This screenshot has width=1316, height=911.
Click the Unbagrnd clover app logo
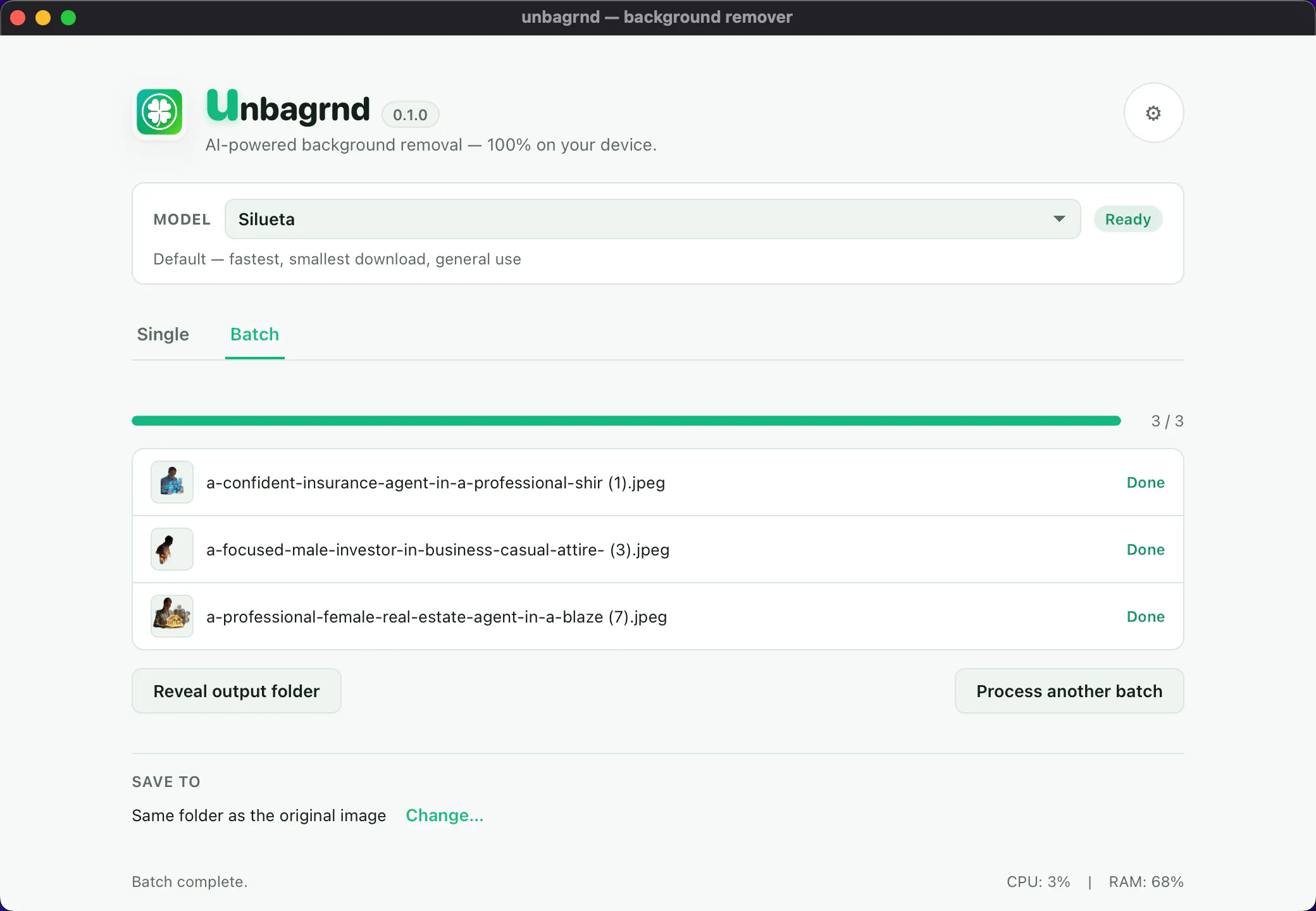(x=159, y=111)
